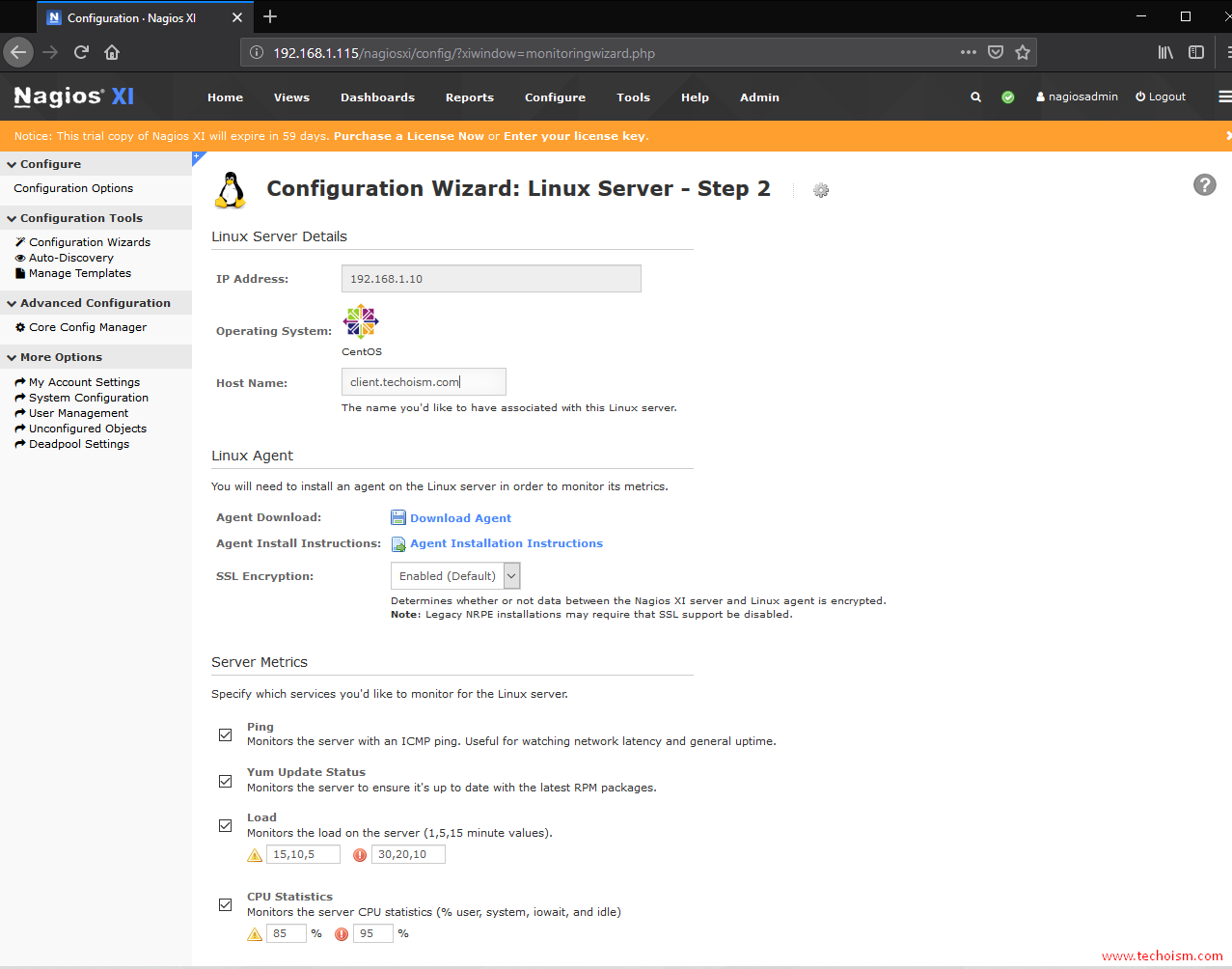1232x969 pixels.
Task: Dismiss the trial notice with the X
Action: coord(1228,136)
